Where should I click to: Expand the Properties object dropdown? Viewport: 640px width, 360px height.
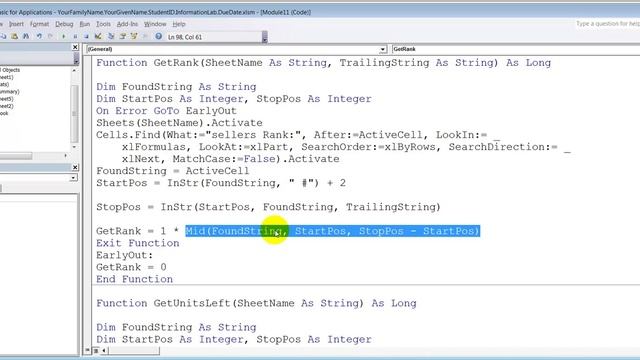73,178
